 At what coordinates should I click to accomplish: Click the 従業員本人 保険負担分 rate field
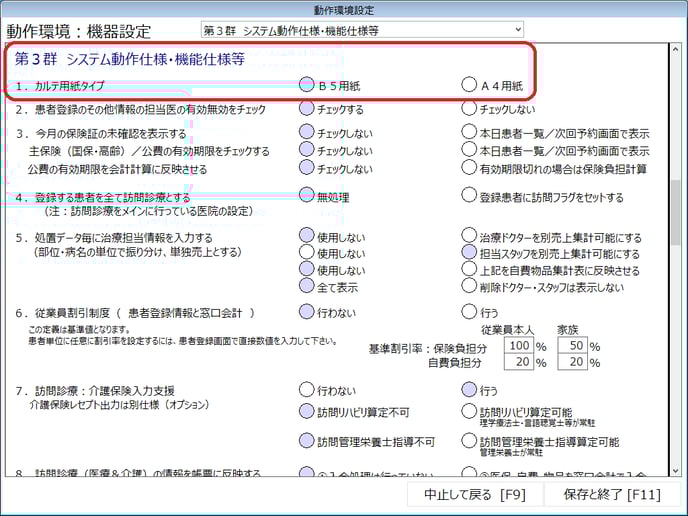516,346
